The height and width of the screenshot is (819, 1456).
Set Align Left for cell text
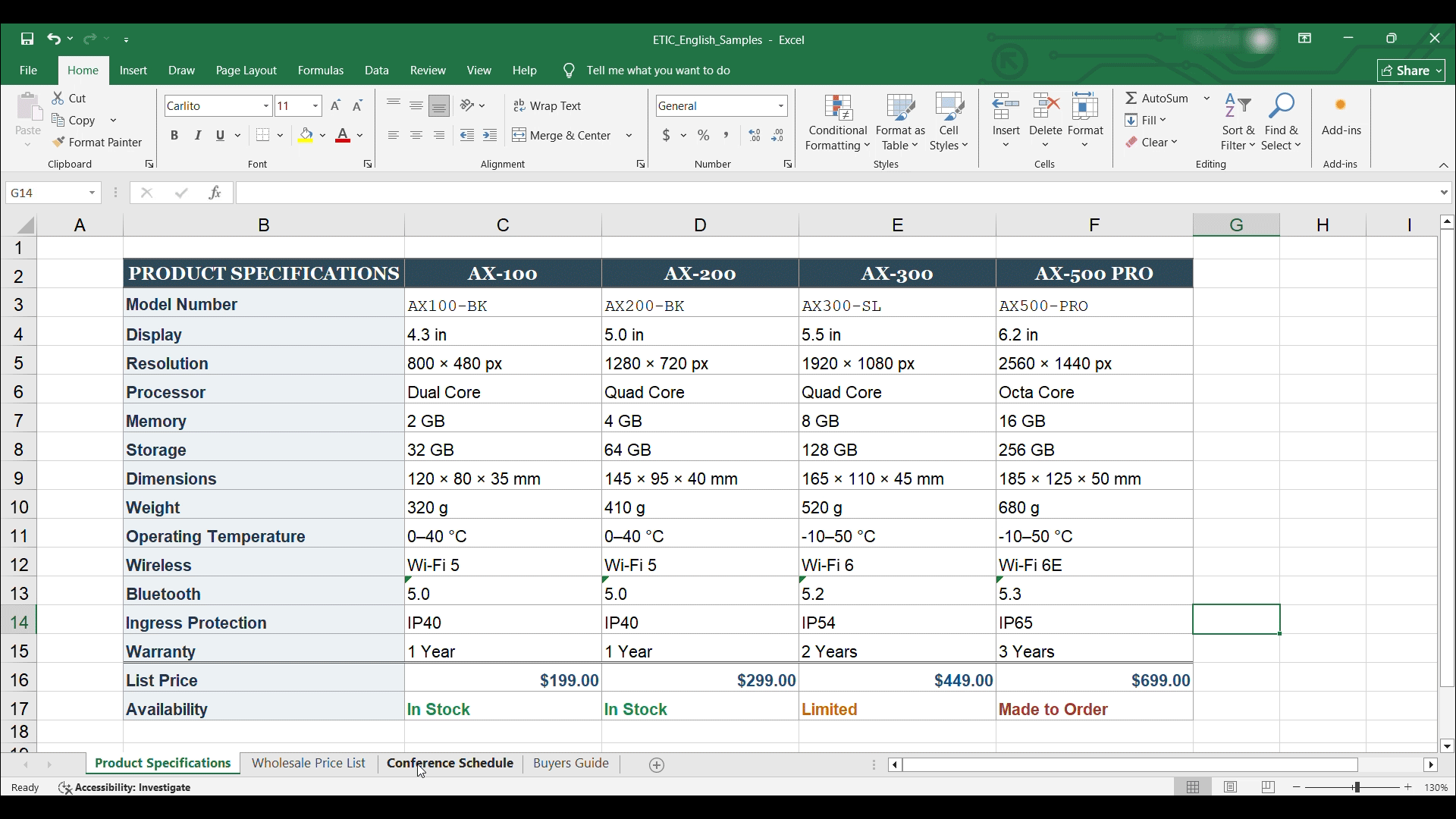pos(393,136)
